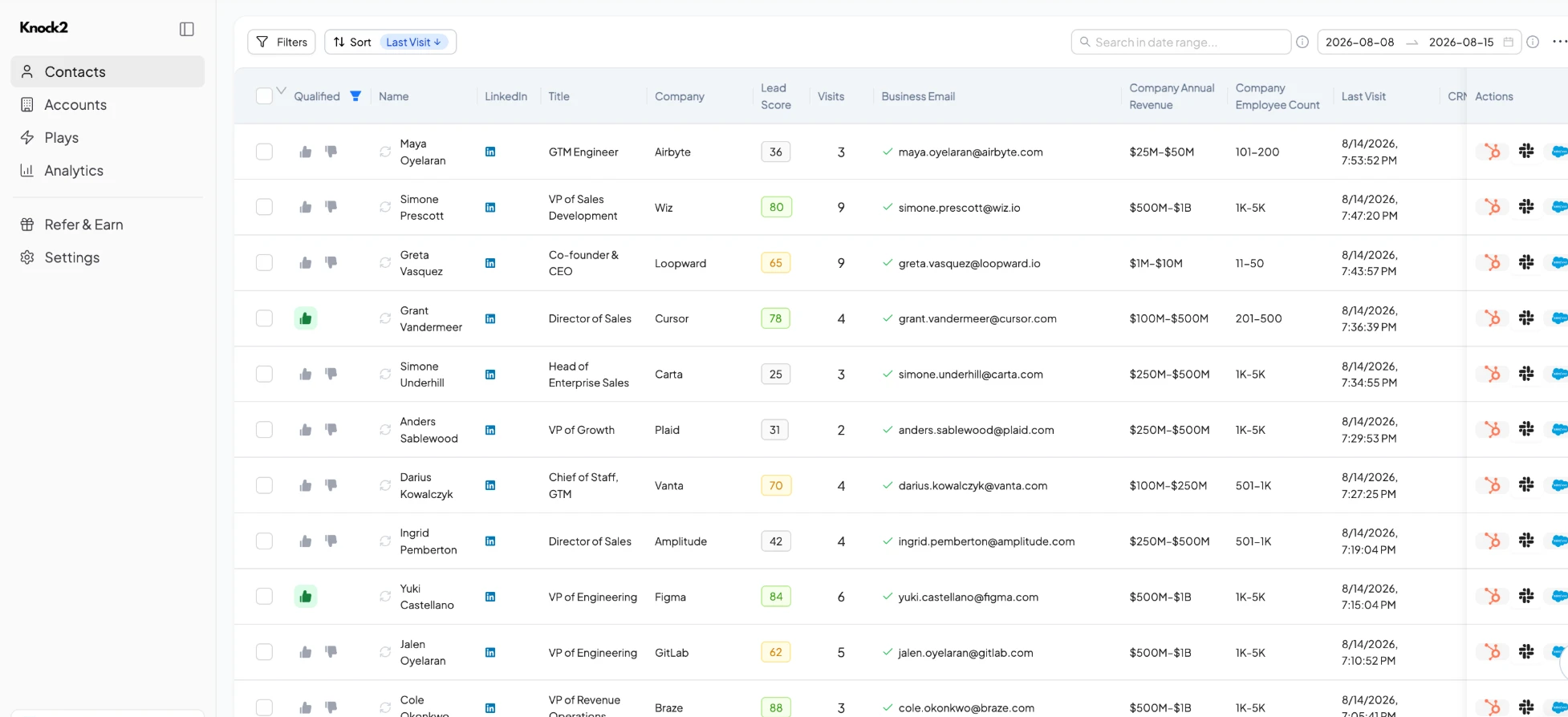Thumbs down Darius Kowalczyk
Image resolution: width=1568 pixels, height=717 pixels.
pos(331,485)
